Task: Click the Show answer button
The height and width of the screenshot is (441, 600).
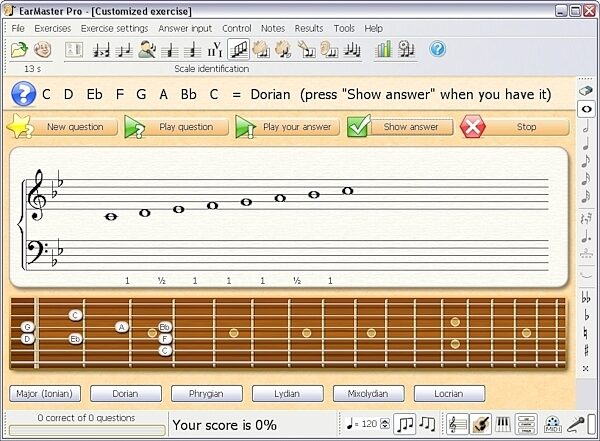Action: click(x=400, y=127)
